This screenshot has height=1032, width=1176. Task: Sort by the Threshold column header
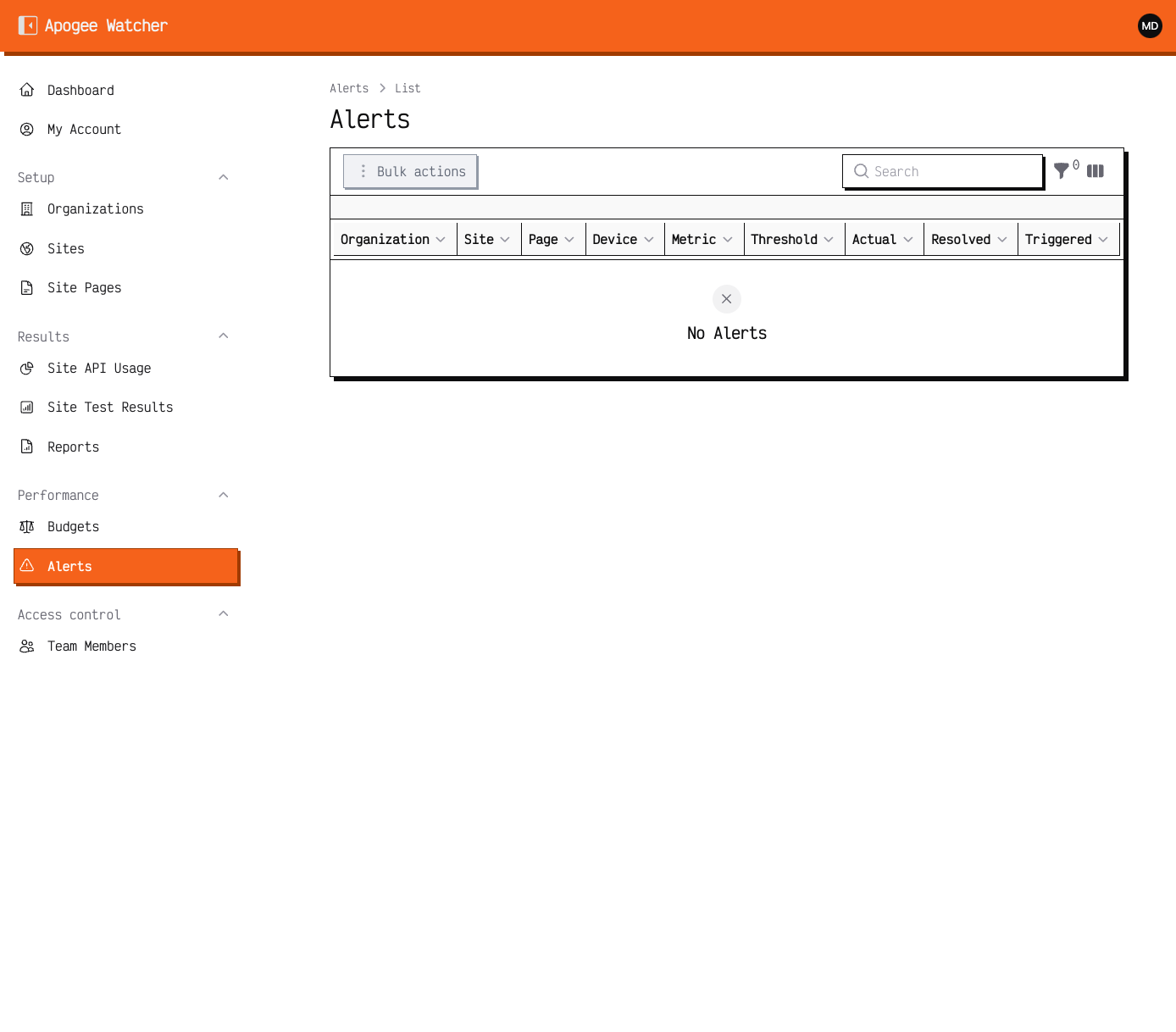(x=793, y=239)
